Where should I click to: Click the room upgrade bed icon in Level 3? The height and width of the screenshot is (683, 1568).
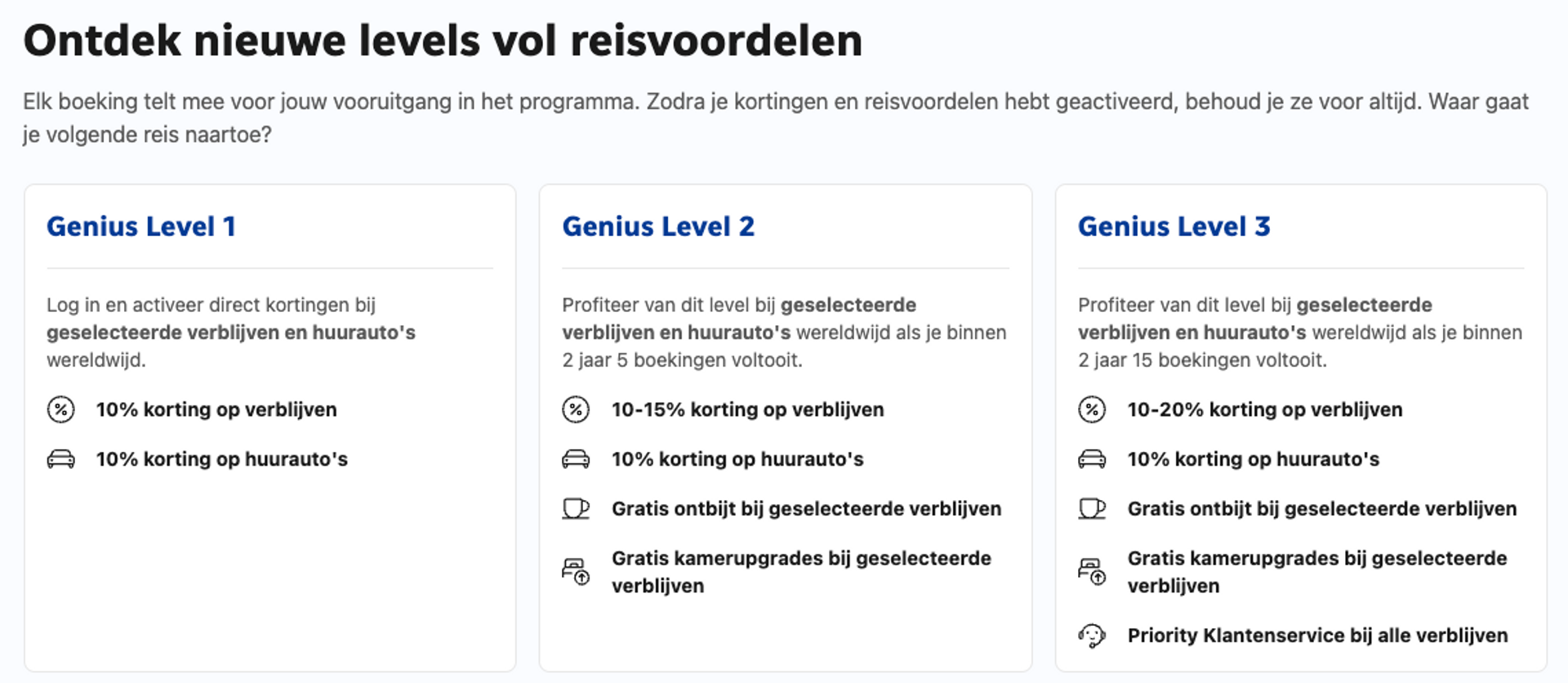click(1092, 571)
